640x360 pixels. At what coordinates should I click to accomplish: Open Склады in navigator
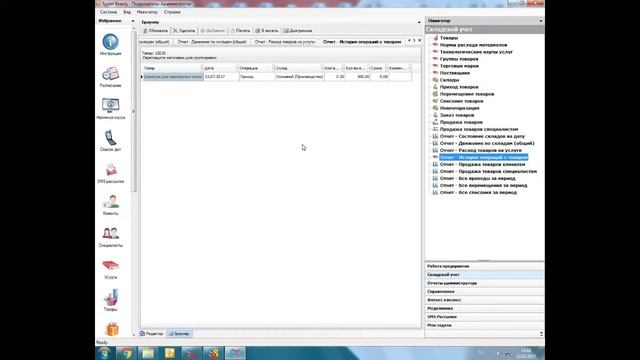pyautogui.click(x=449, y=80)
